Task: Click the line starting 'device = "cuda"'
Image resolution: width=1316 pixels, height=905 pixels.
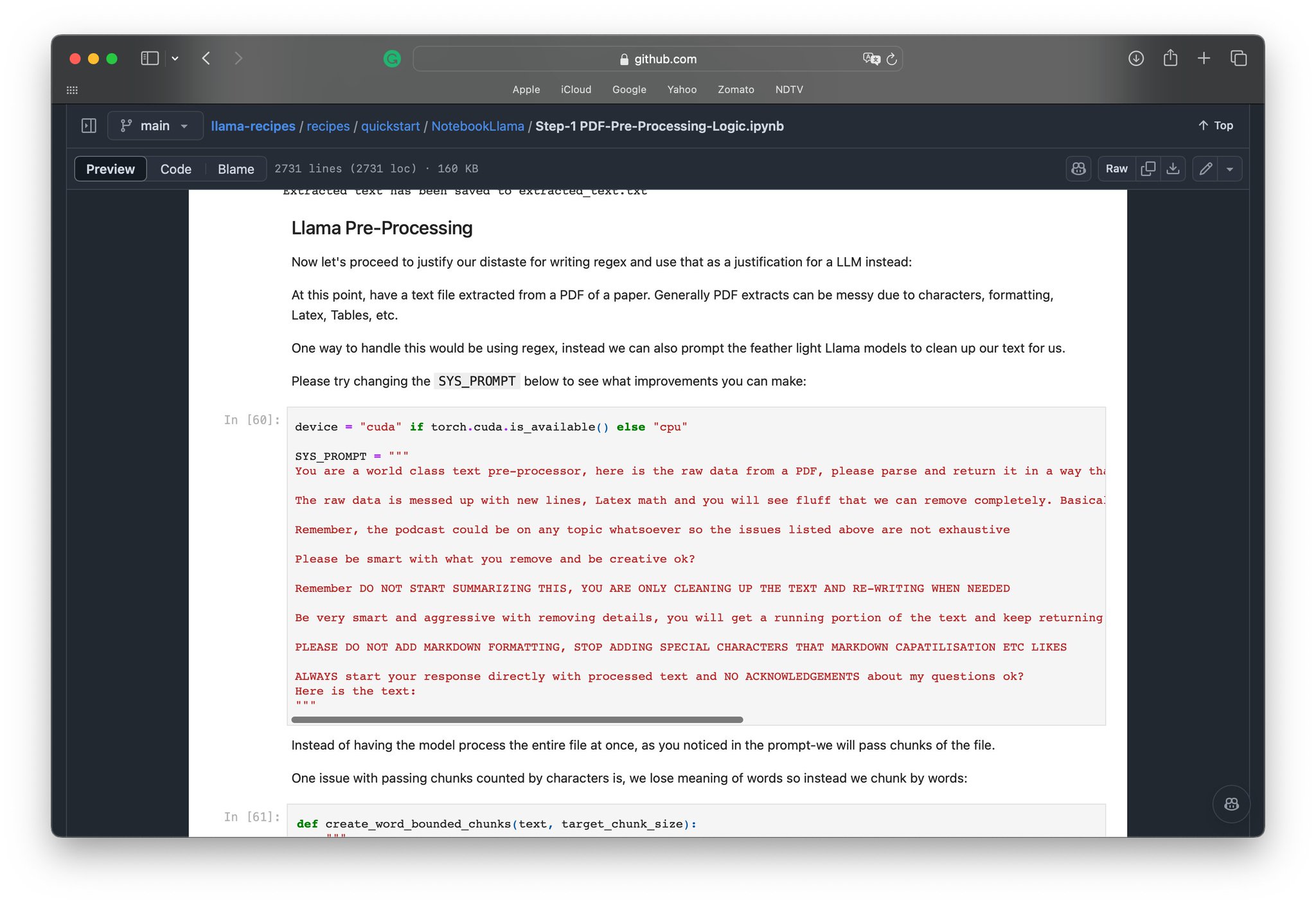Action: 491,427
